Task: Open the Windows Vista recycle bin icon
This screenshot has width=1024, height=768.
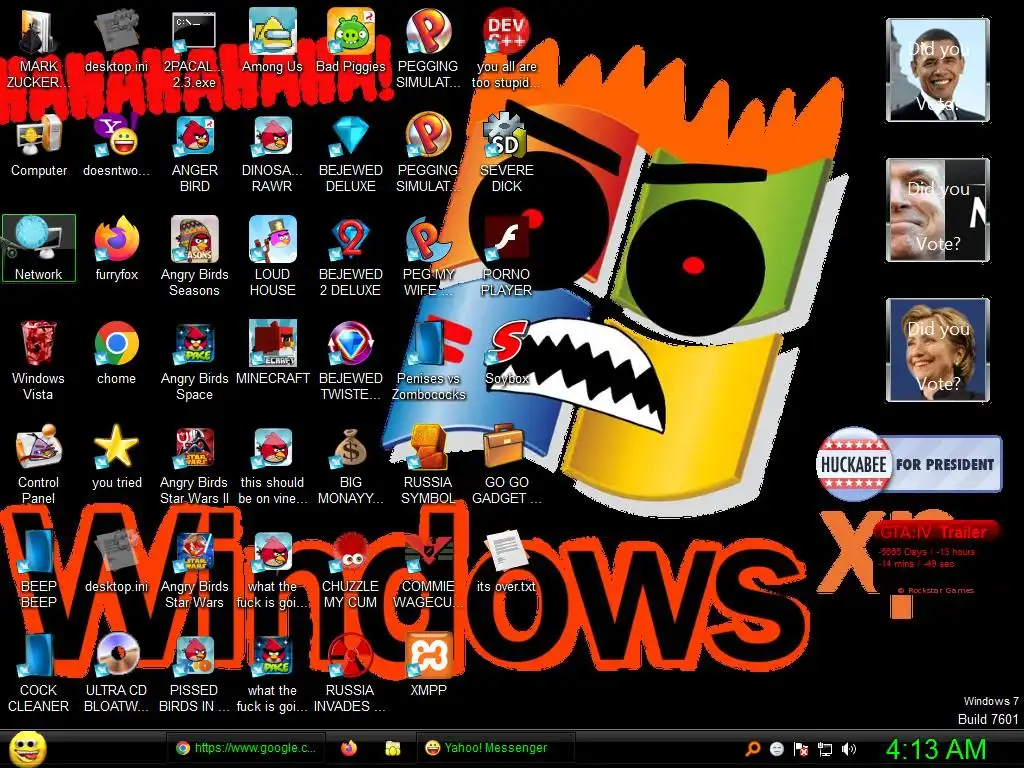Action: [x=38, y=360]
